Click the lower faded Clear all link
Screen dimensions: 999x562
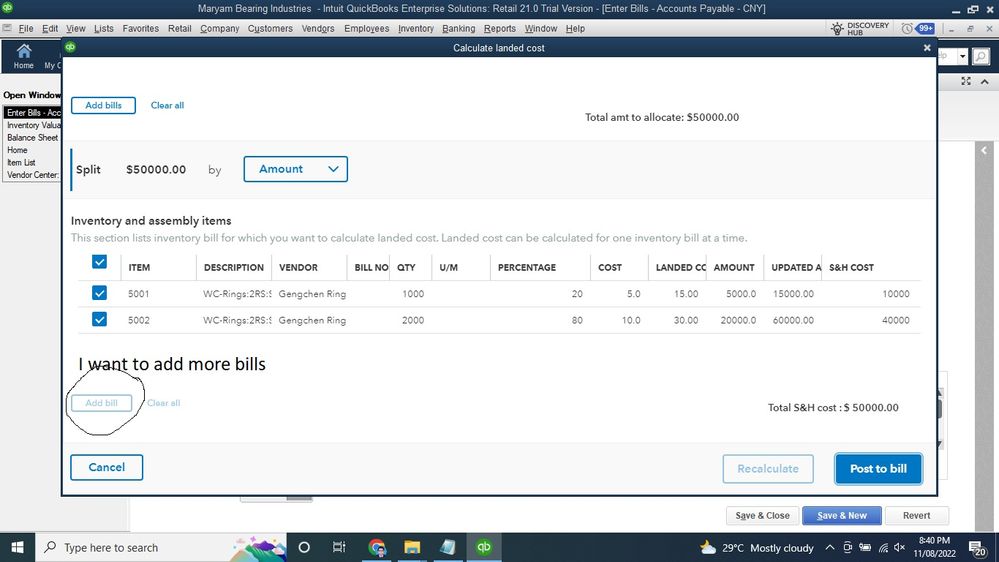(163, 403)
